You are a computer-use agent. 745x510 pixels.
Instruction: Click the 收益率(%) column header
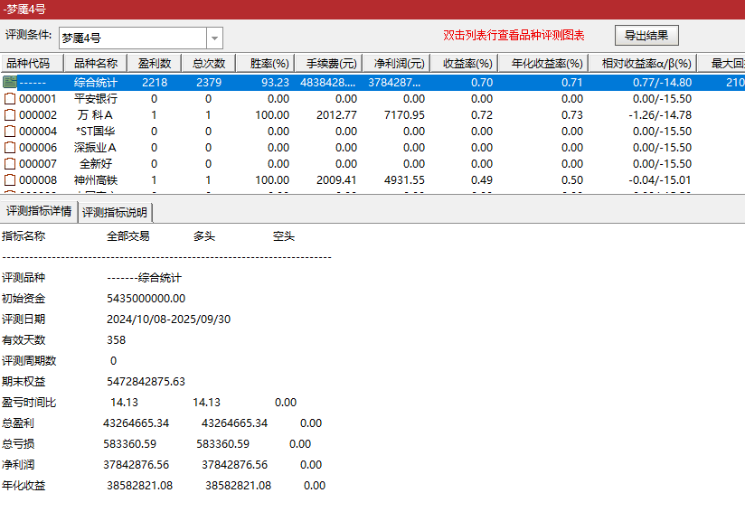[464, 63]
